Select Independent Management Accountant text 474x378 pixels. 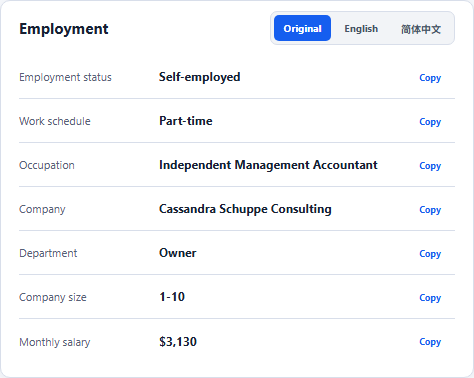[268, 165]
